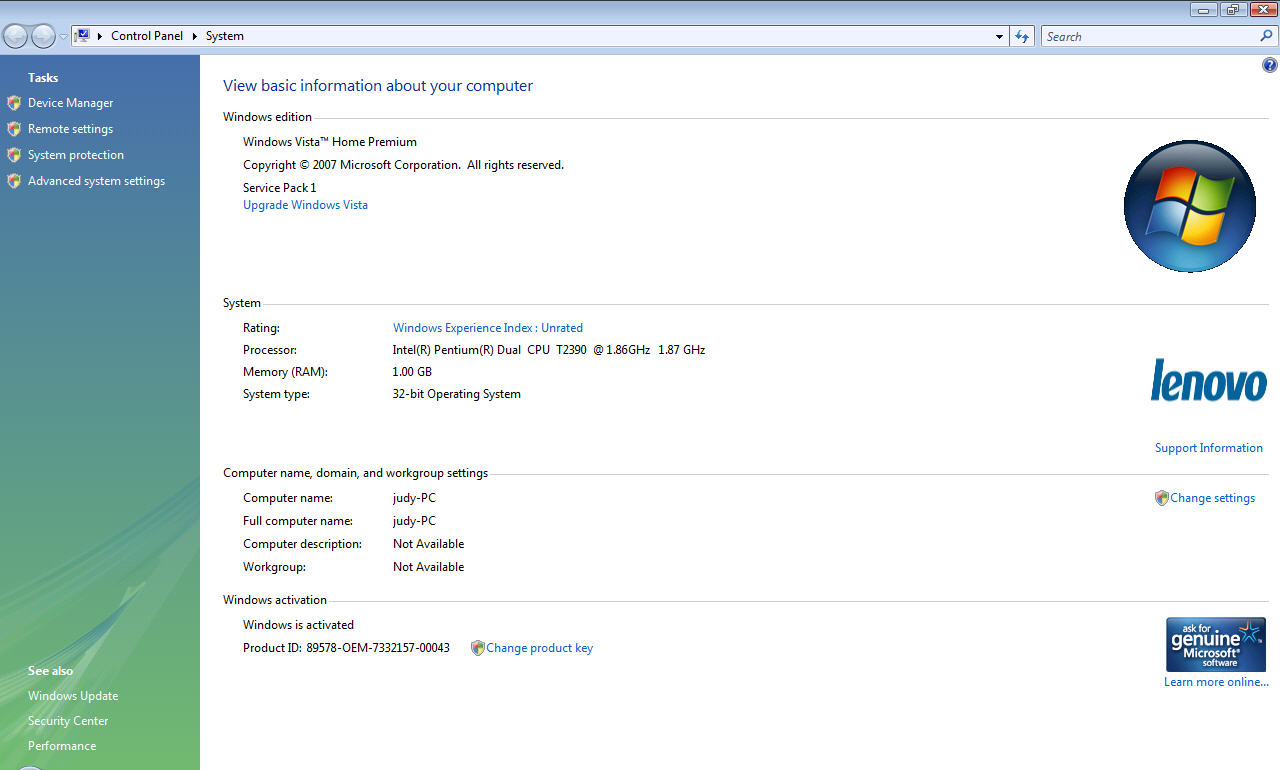Select Control Panel in the breadcrumb

(x=147, y=36)
